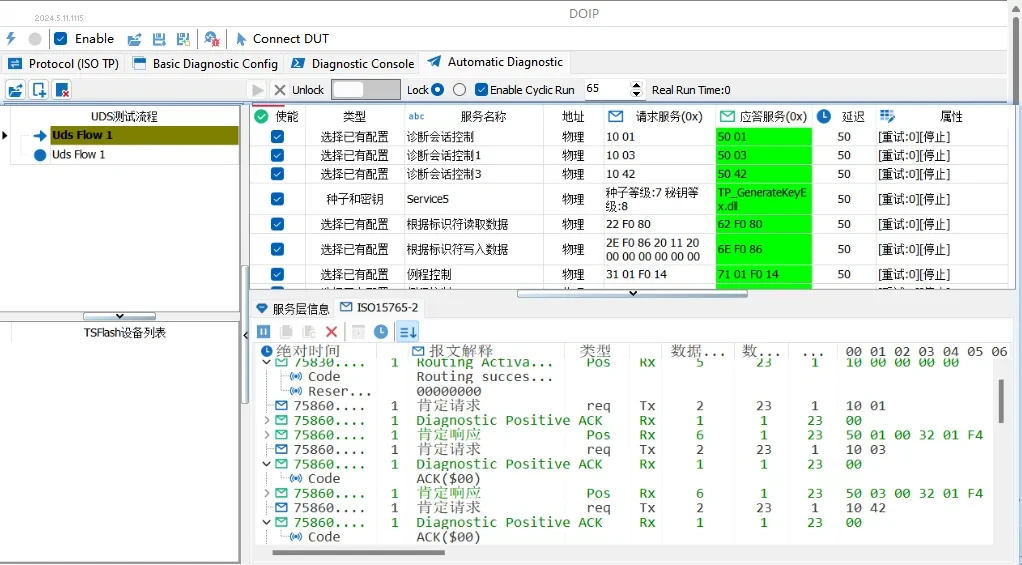Screen dimensions: 1022x565
Task: Toggle the auto-scroll sort icon in trace toolbar
Action: pos(408,331)
